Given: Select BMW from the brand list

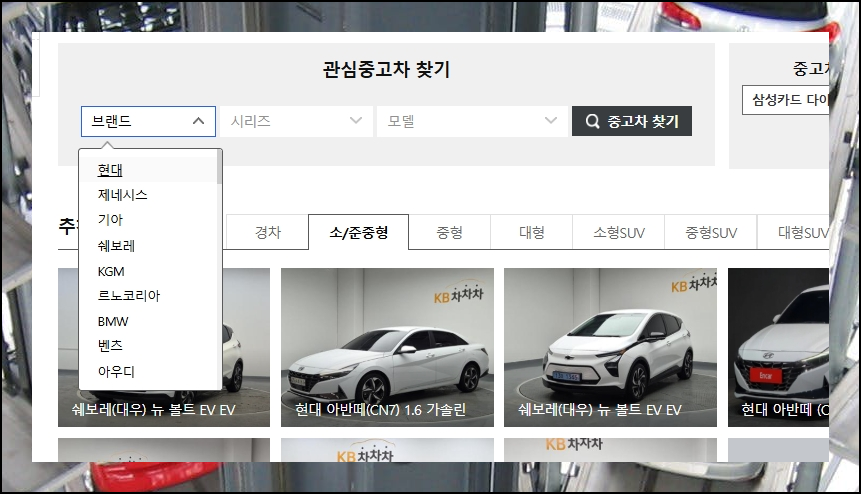Looking at the screenshot, I should coord(113,321).
